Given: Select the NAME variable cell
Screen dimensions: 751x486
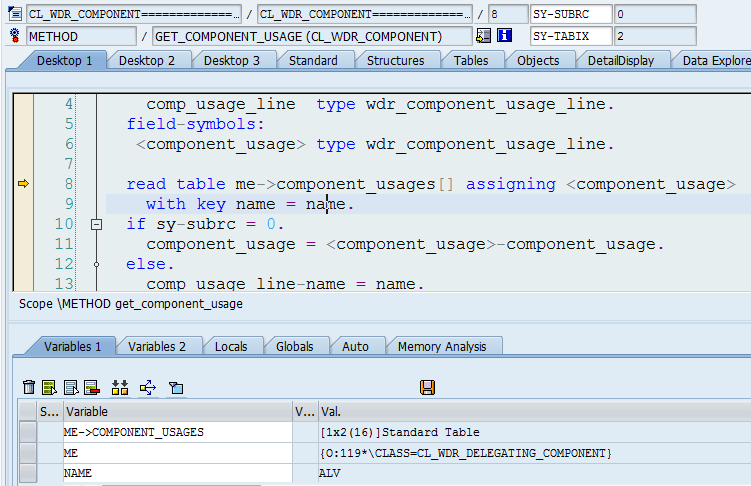Looking at the screenshot, I should (x=178, y=473).
